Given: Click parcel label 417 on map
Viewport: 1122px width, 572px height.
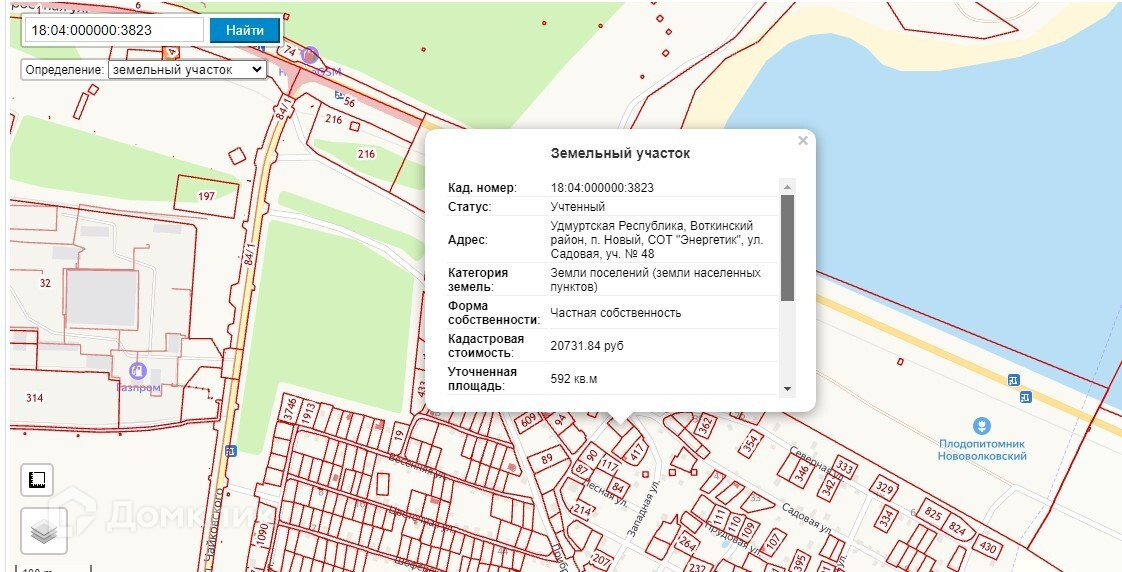Looking at the screenshot, I should click(x=636, y=452).
